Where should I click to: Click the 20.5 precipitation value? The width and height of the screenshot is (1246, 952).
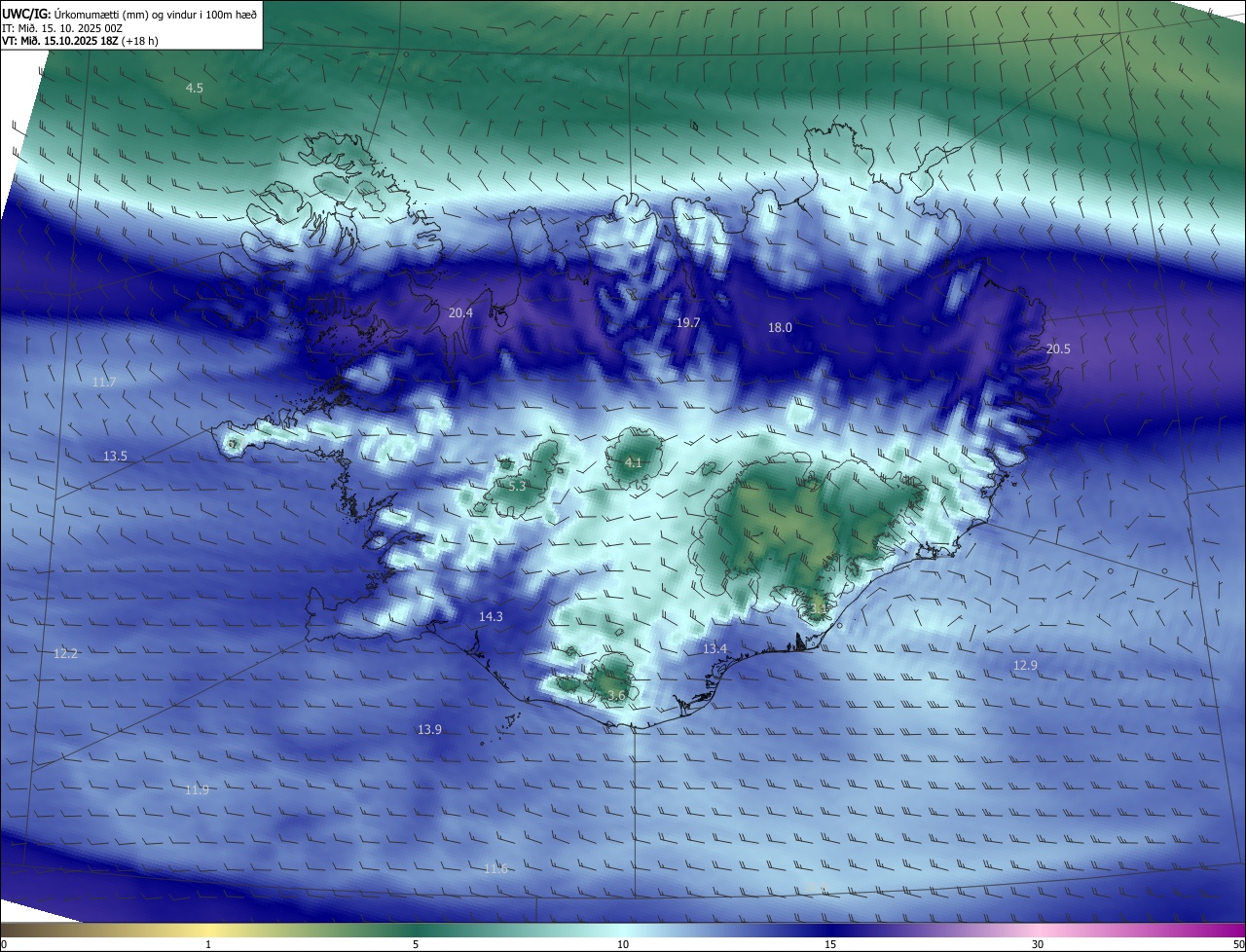point(1058,348)
